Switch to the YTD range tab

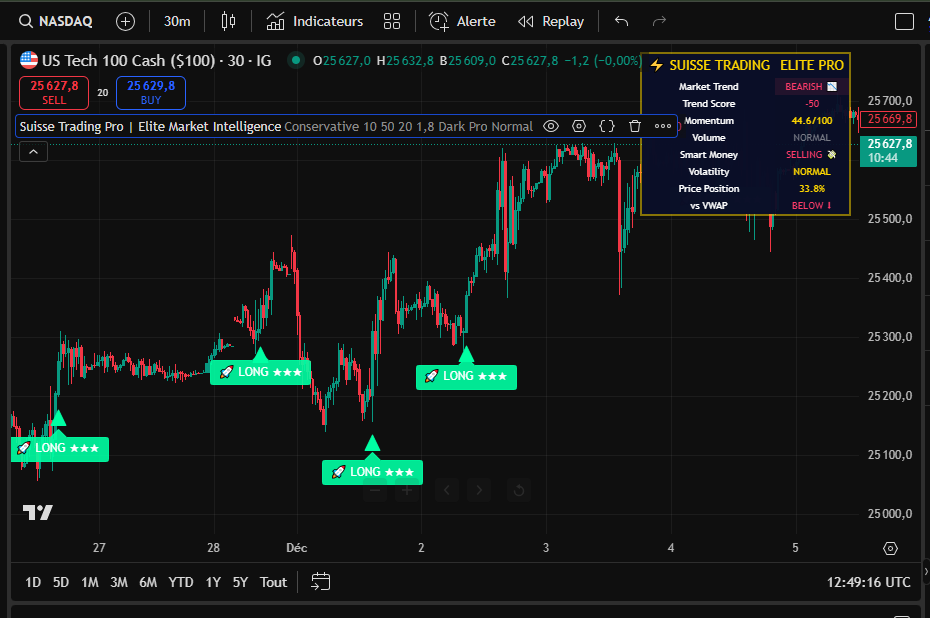click(181, 581)
